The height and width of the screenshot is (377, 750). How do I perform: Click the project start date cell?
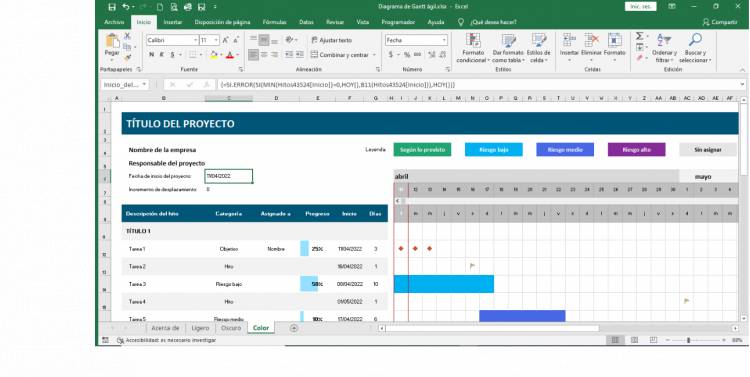[229, 176]
